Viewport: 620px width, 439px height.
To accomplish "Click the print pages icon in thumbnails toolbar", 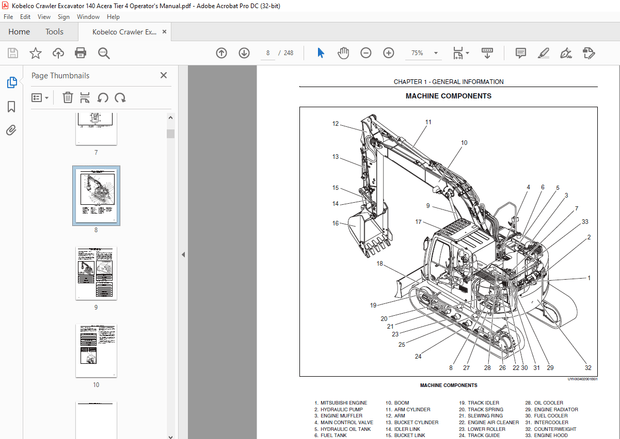I will pos(85,97).
